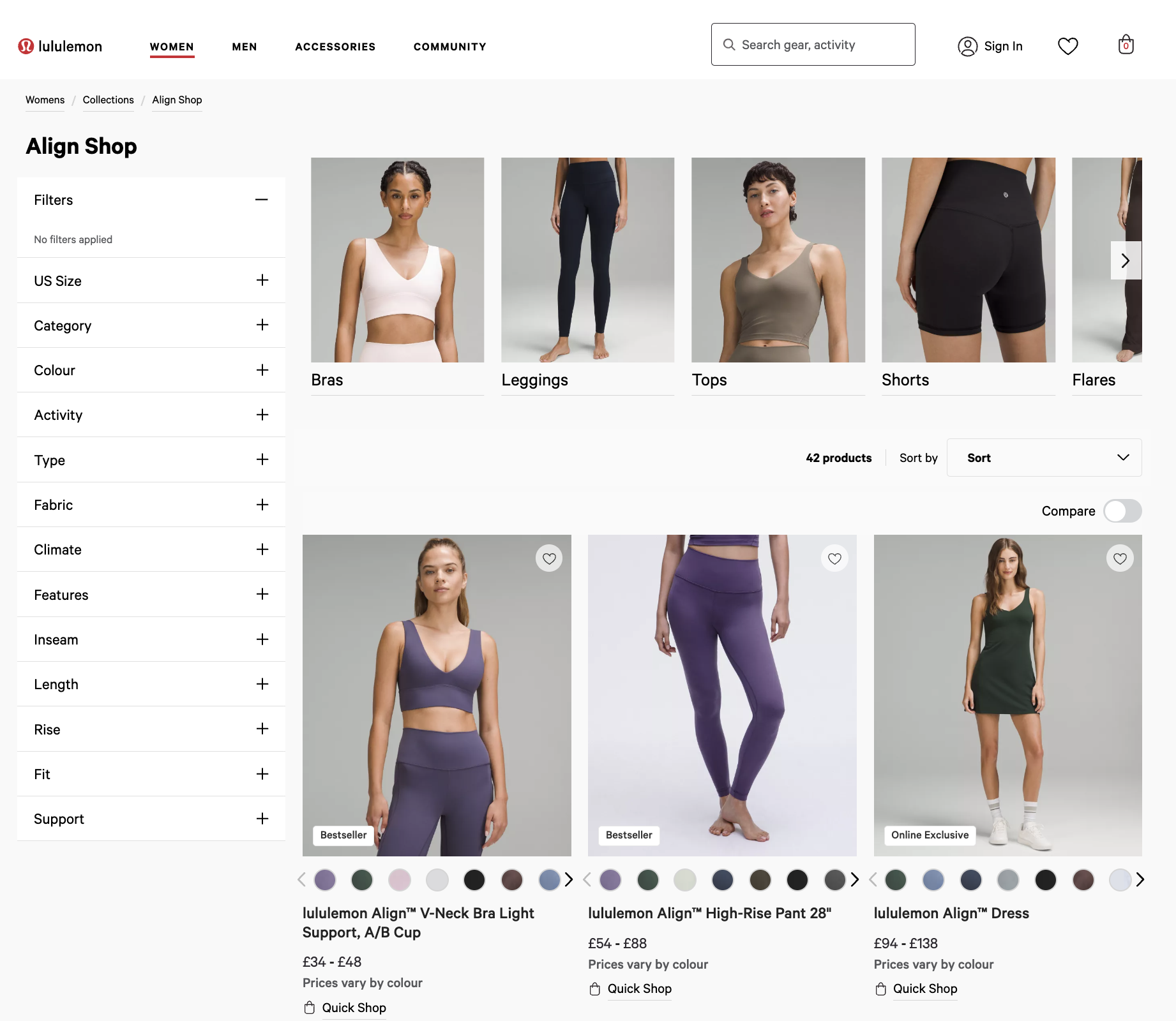Expand the Category filter
The image size is (1176, 1021).
tap(151, 325)
